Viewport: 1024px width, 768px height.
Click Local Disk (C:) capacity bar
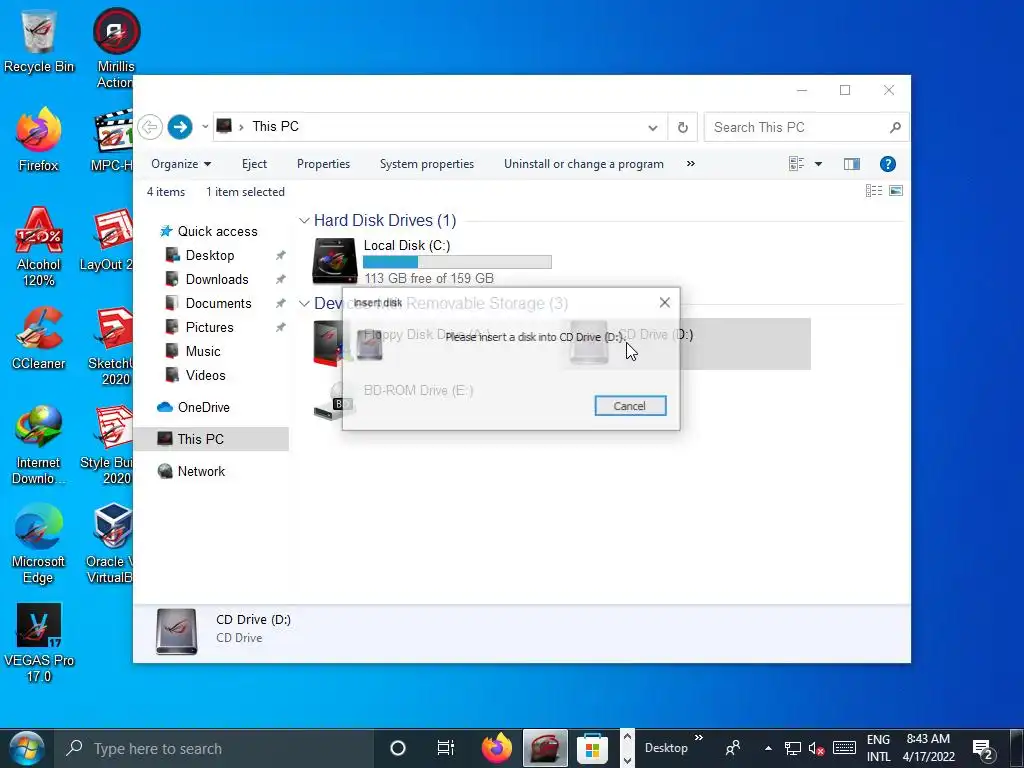457,262
